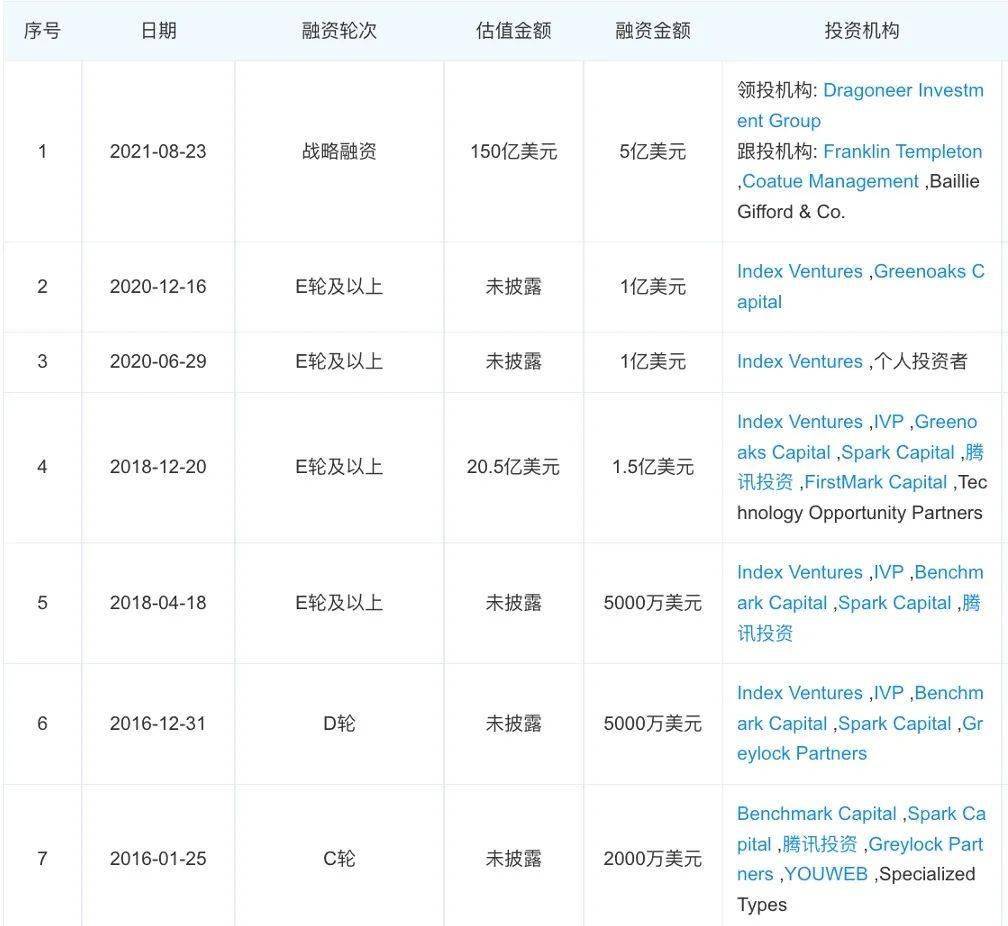Open Index Ventures in the 2020-06-29 row
1008x926 pixels.
(x=800, y=361)
